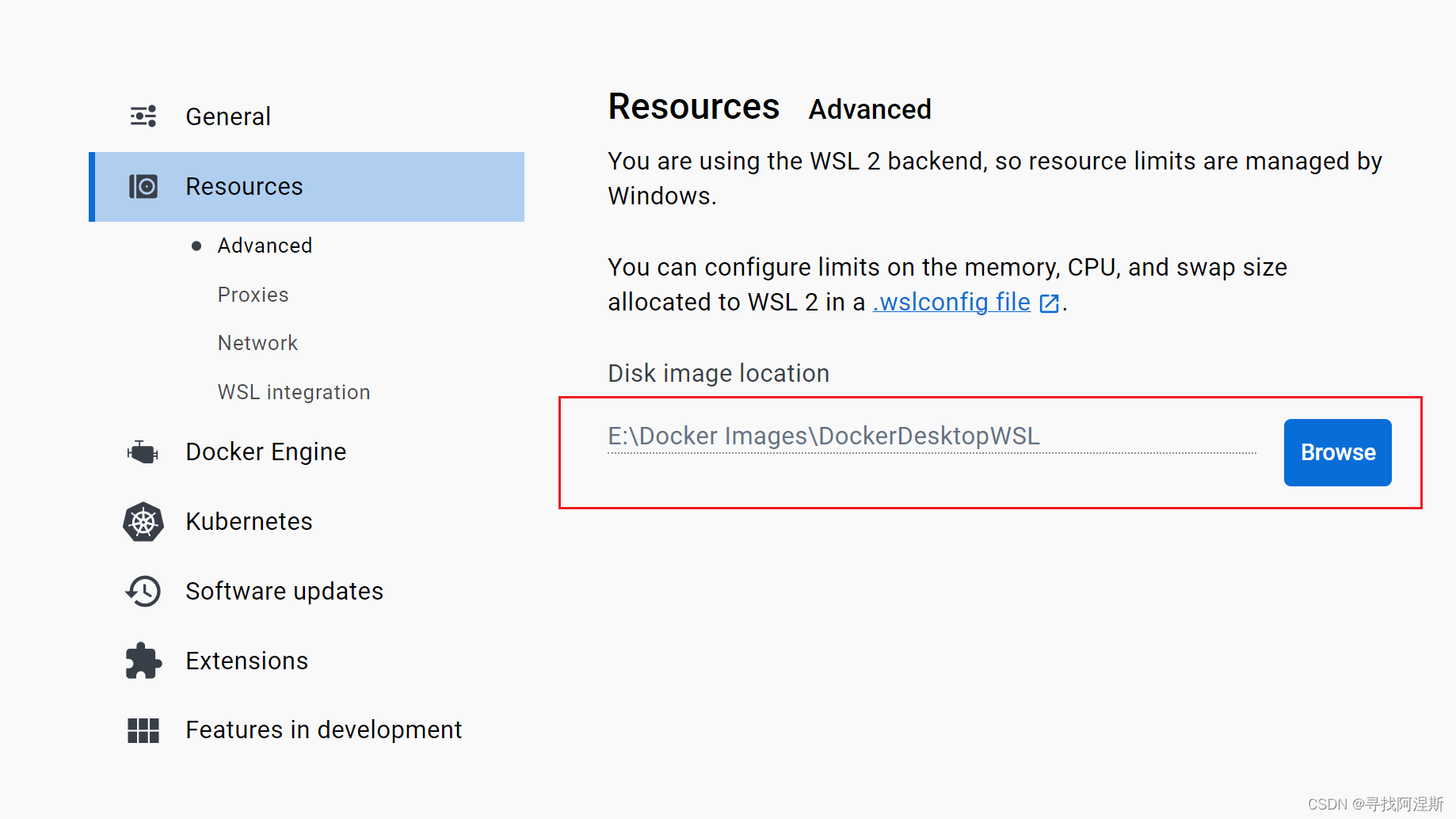Click the Docker Engine whale icon
This screenshot has width=1456, height=819.
click(x=143, y=451)
